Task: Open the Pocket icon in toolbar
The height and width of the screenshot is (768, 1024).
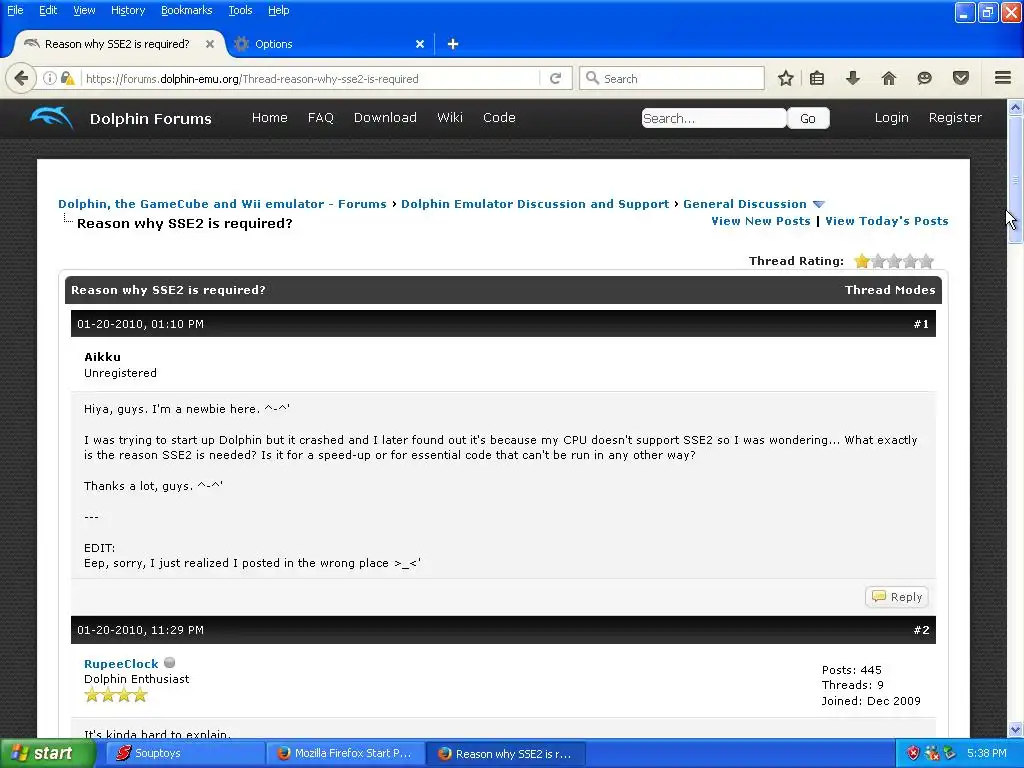Action: (x=961, y=78)
